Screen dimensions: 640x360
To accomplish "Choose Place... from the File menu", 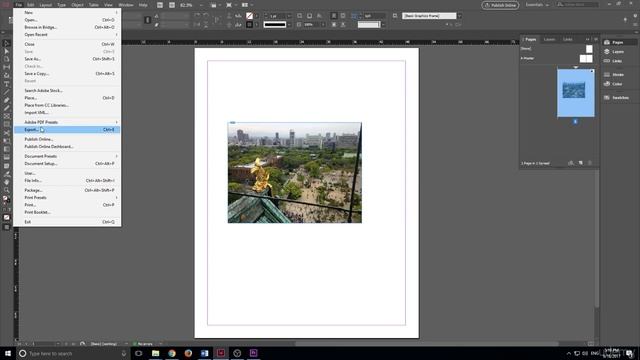I will click(x=67, y=98).
